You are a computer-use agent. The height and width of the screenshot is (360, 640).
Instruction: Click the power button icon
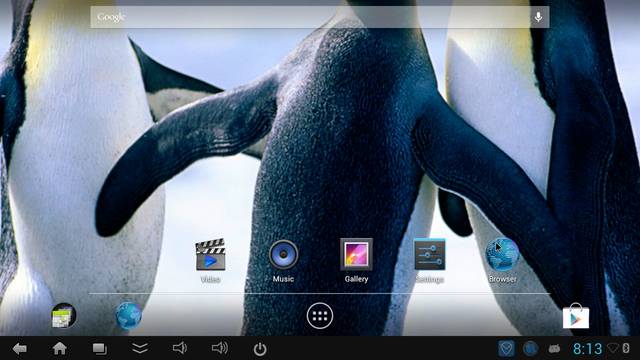tap(260, 349)
